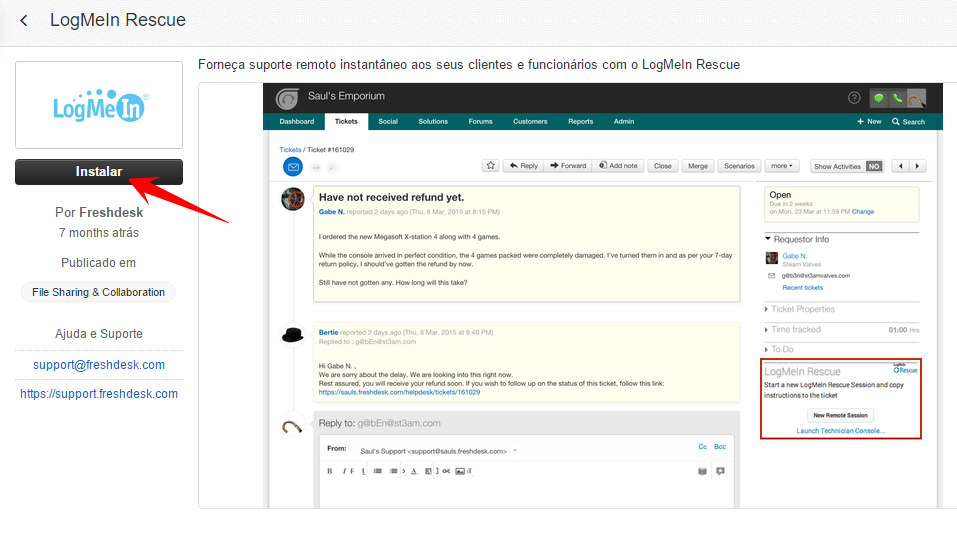Click the Launch Technician Console link
This screenshot has height=554, width=957.
[x=840, y=431]
